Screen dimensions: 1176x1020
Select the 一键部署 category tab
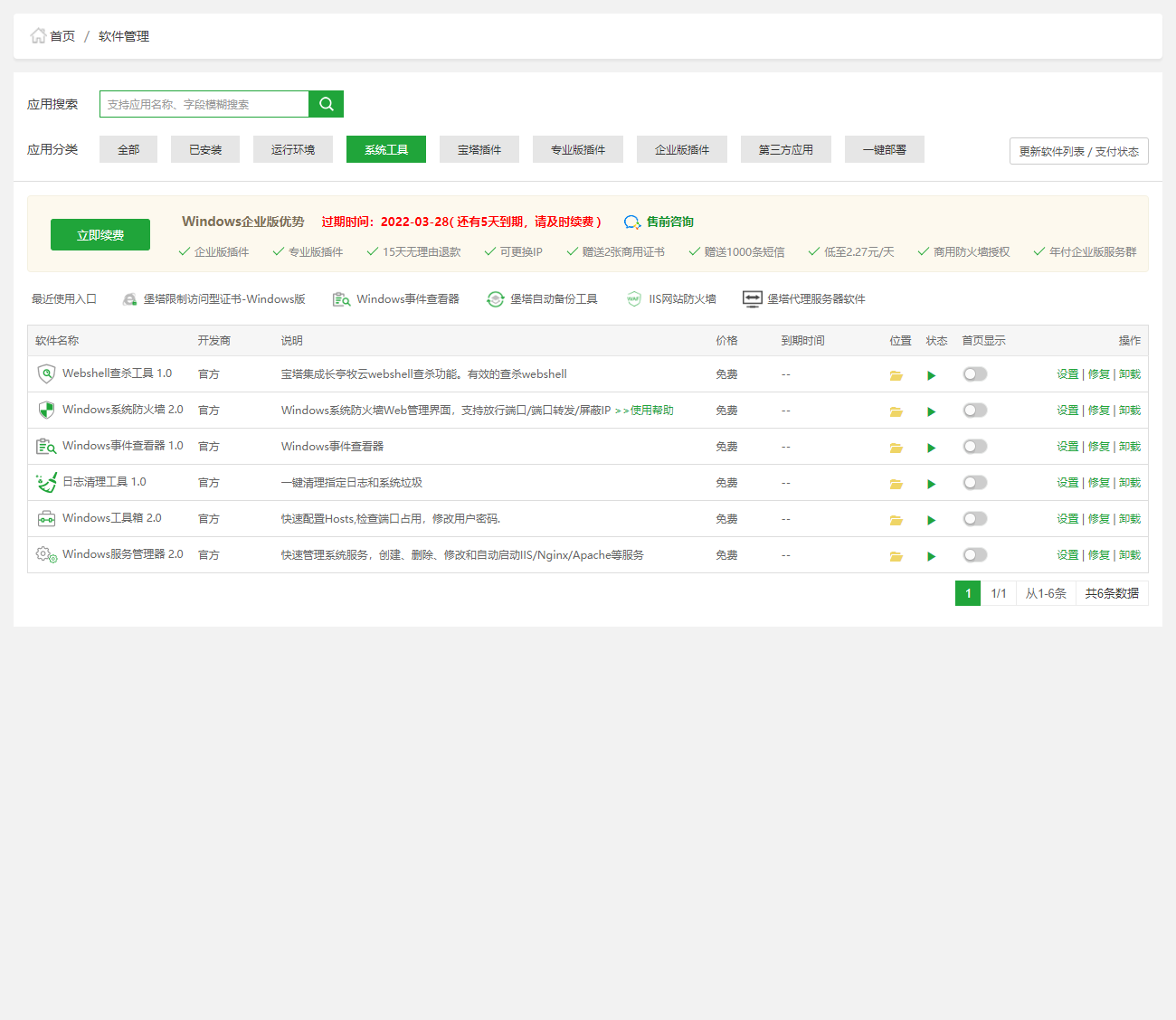coord(885,149)
